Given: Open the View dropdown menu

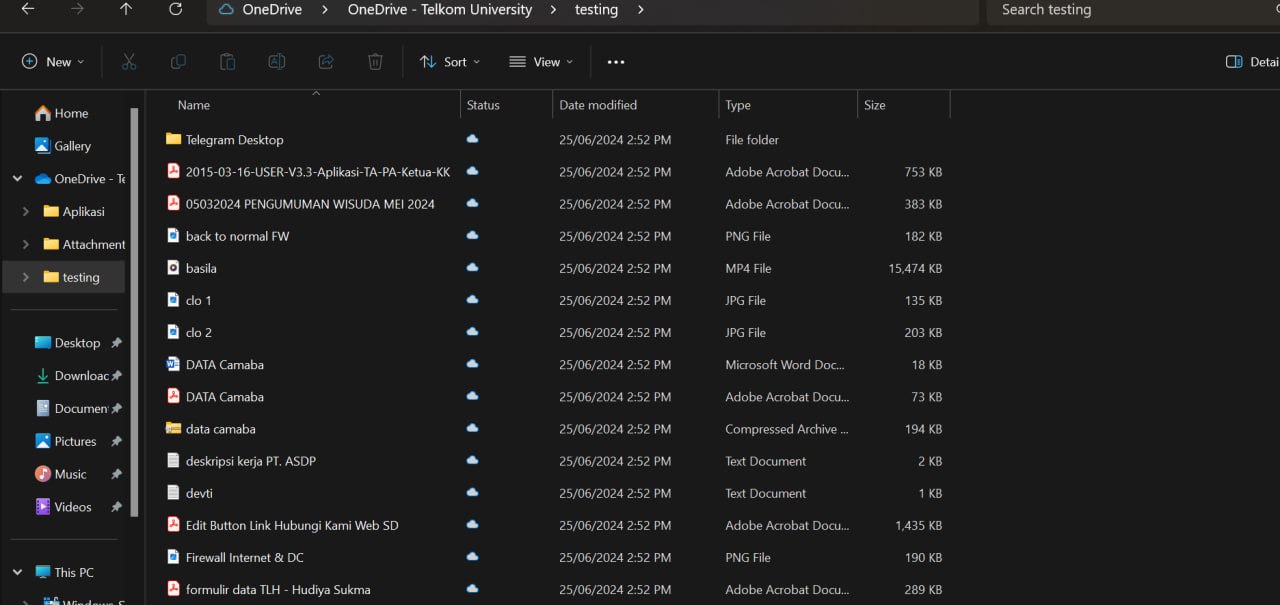Looking at the screenshot, I should click(541, 62).
